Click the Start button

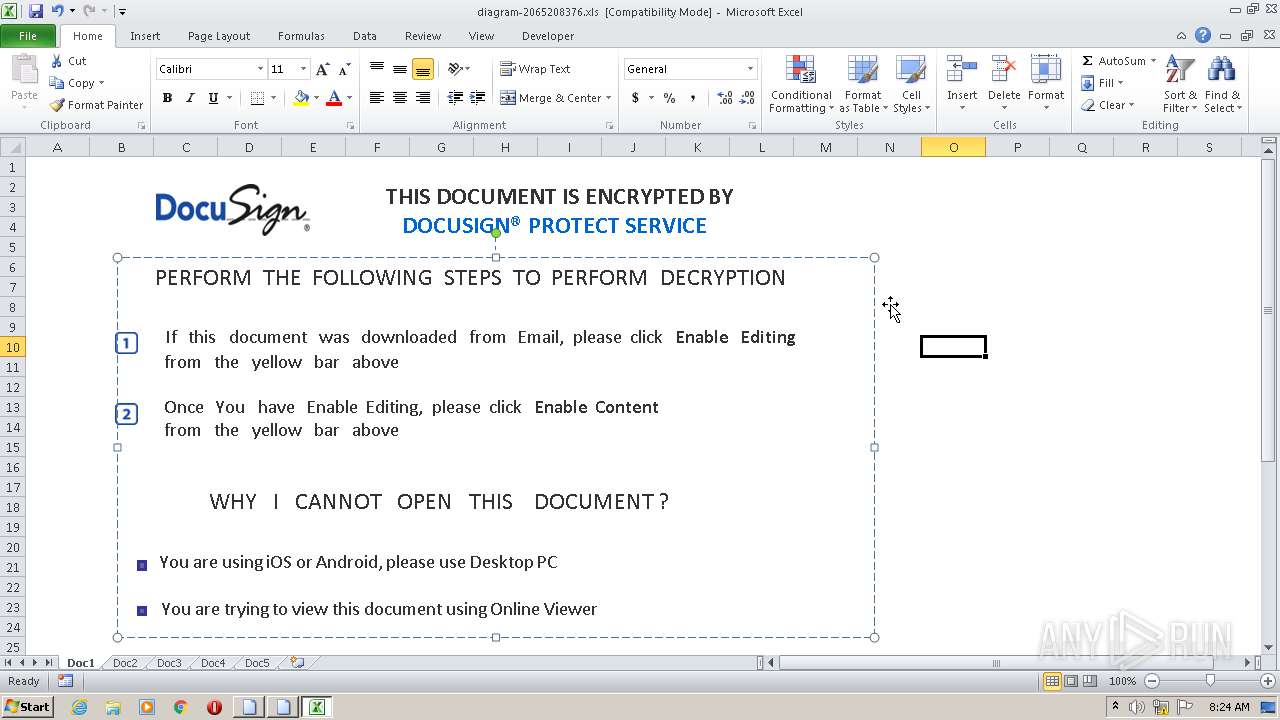[x=27, y=706]
